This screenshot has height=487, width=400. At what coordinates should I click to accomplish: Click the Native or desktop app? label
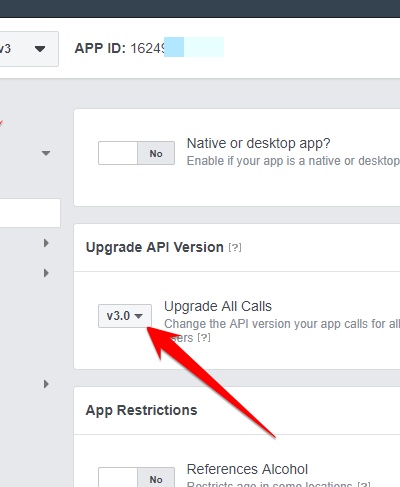click(x=258, y=143)
